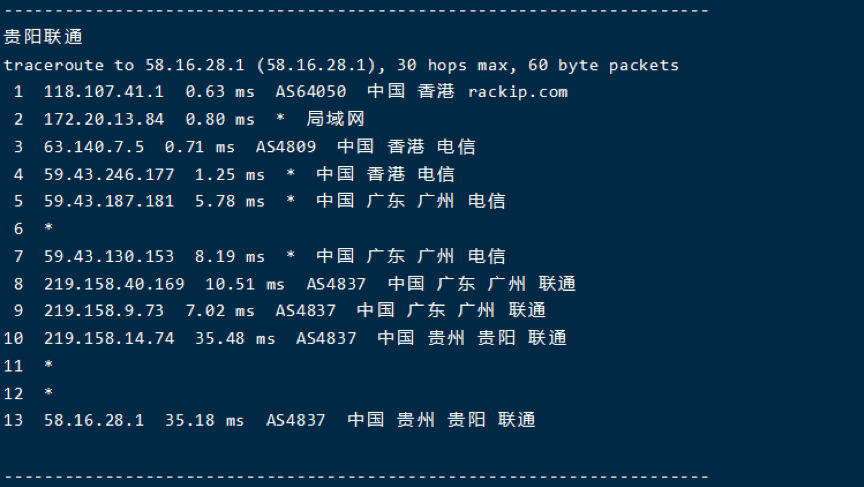The width and height of the screenshot is (864, 487).
Task: Click hop 4 IP 59.43.246.177
Action: [x=109, y=174]
